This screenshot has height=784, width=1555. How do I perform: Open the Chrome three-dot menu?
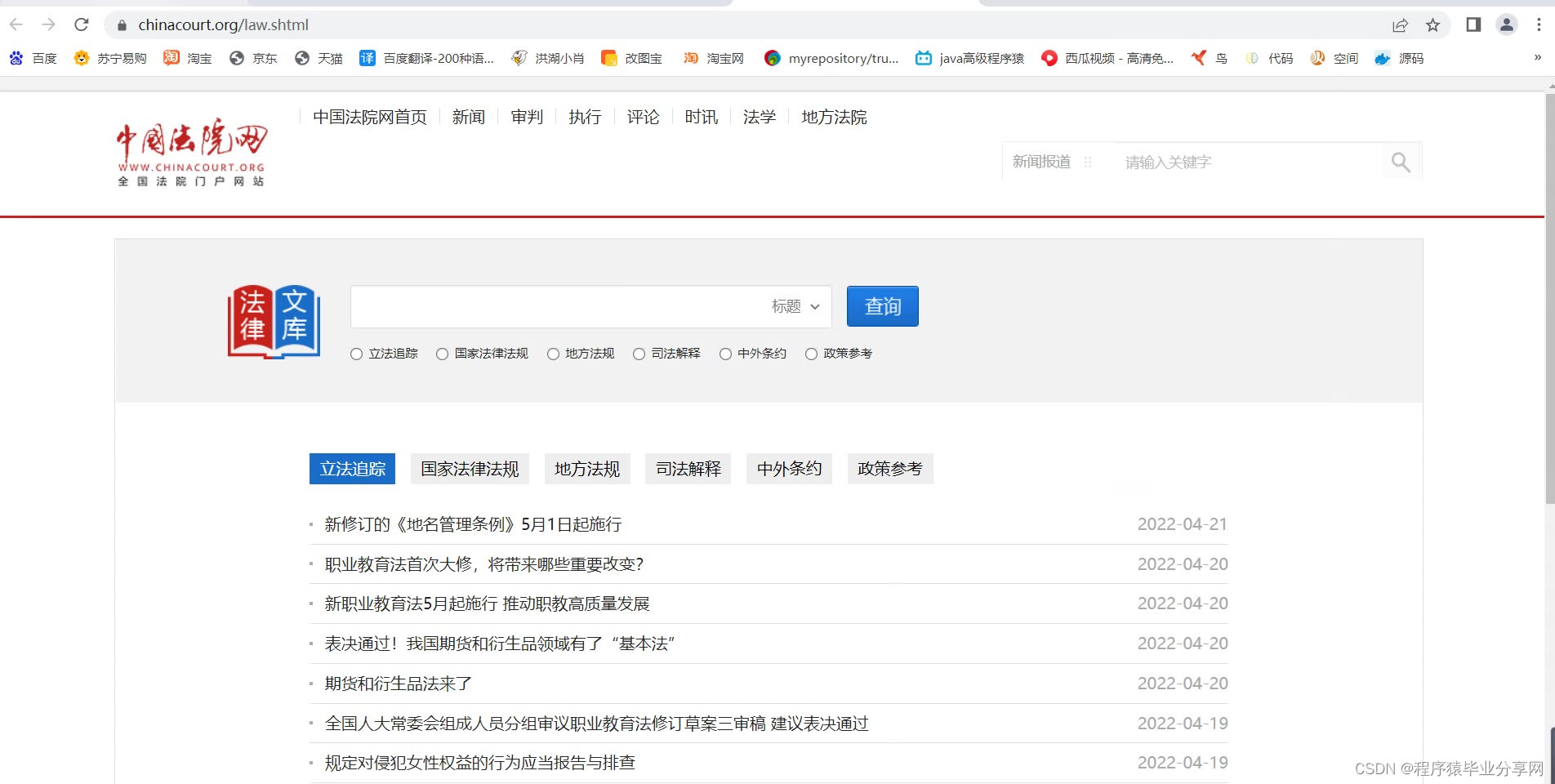pos(1539,24)
